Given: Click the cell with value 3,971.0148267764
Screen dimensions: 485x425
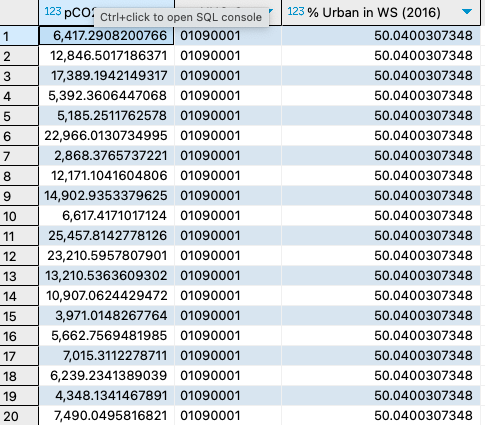Looking at the screenshot, I should tap(106, 316).
